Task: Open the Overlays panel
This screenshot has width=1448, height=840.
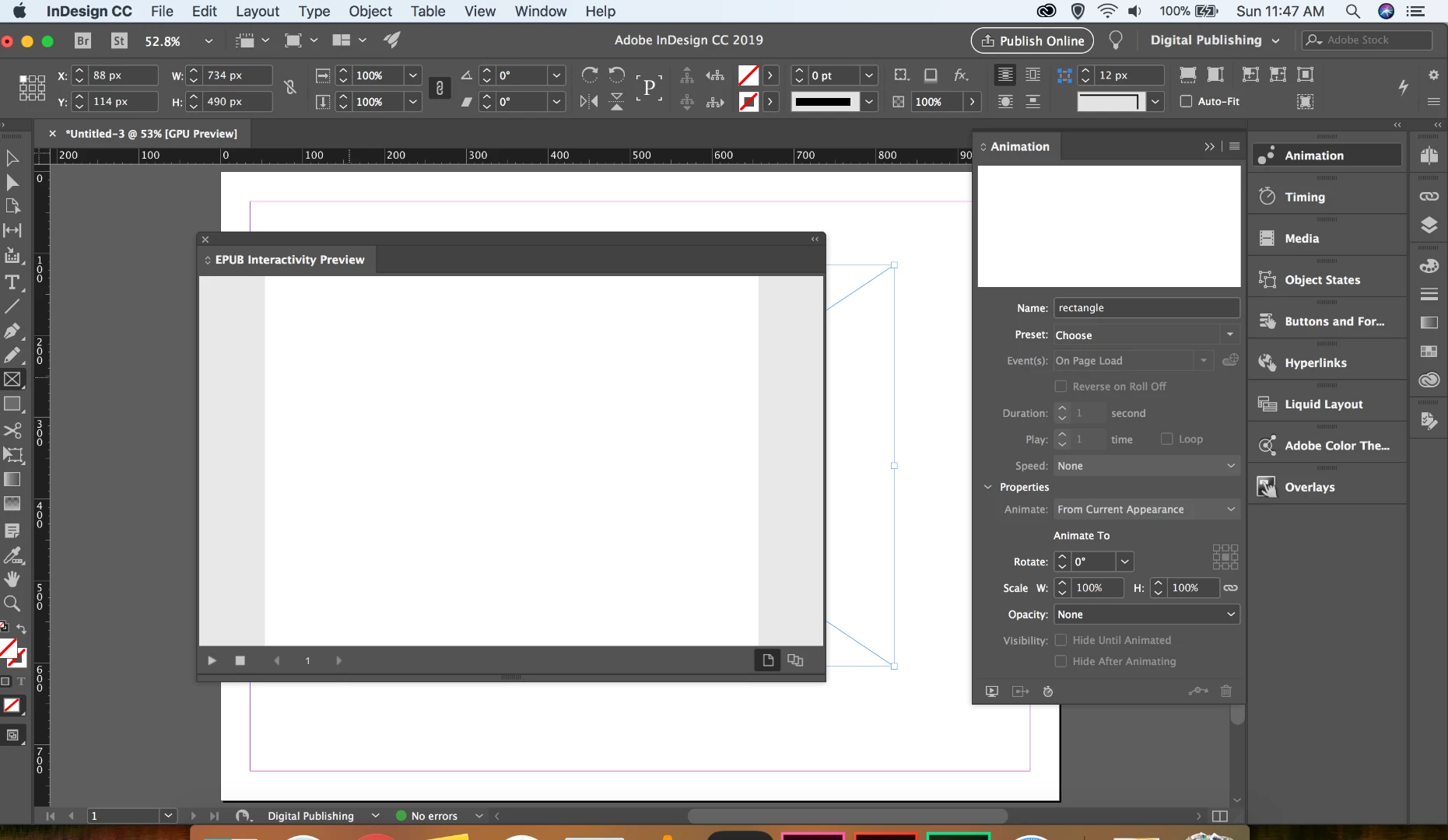Action: pyautogui.click(x=1327, y=487)
